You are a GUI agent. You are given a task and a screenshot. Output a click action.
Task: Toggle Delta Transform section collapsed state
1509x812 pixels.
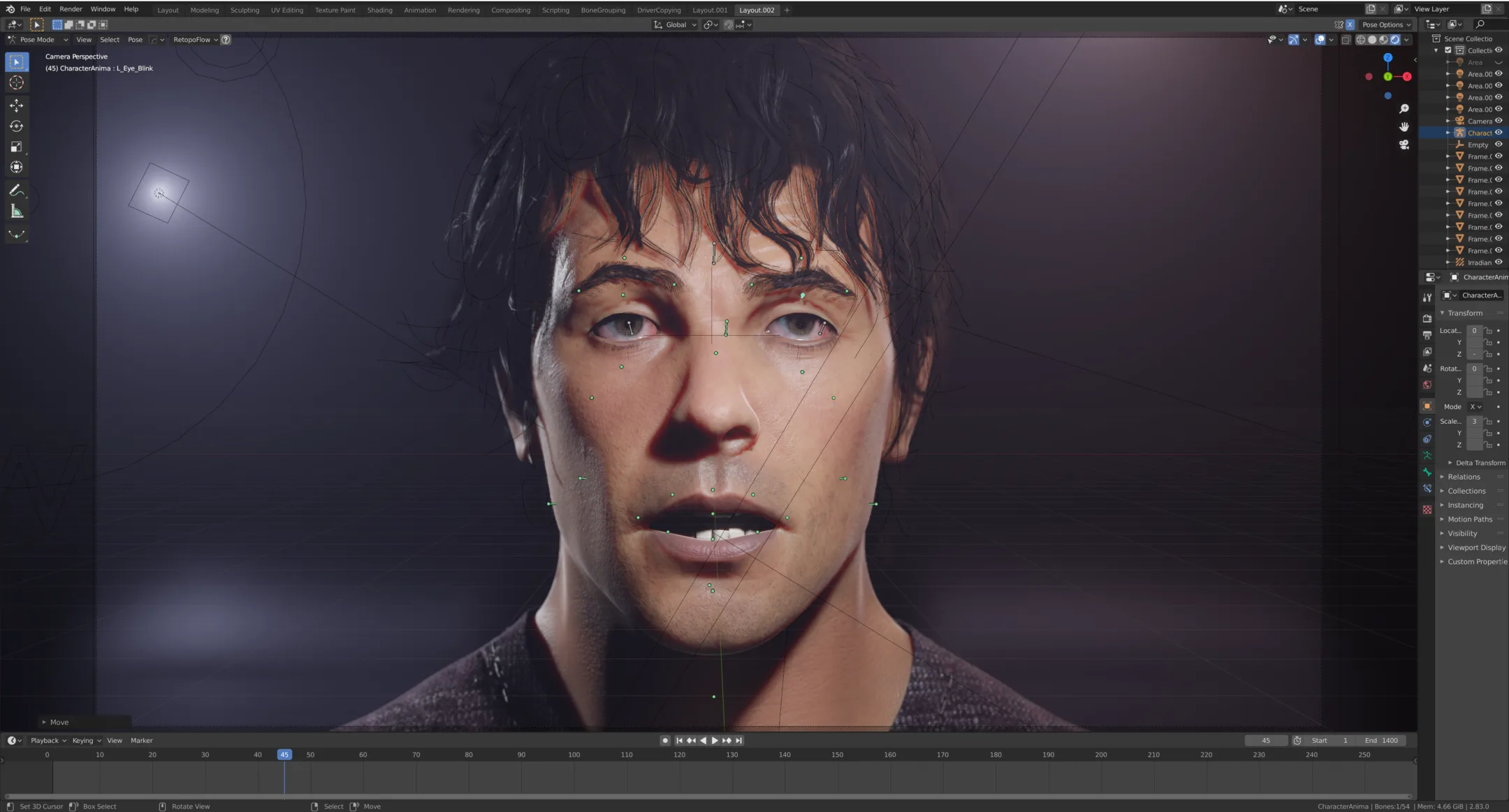pyautogui.click(x=1451, y=462)
